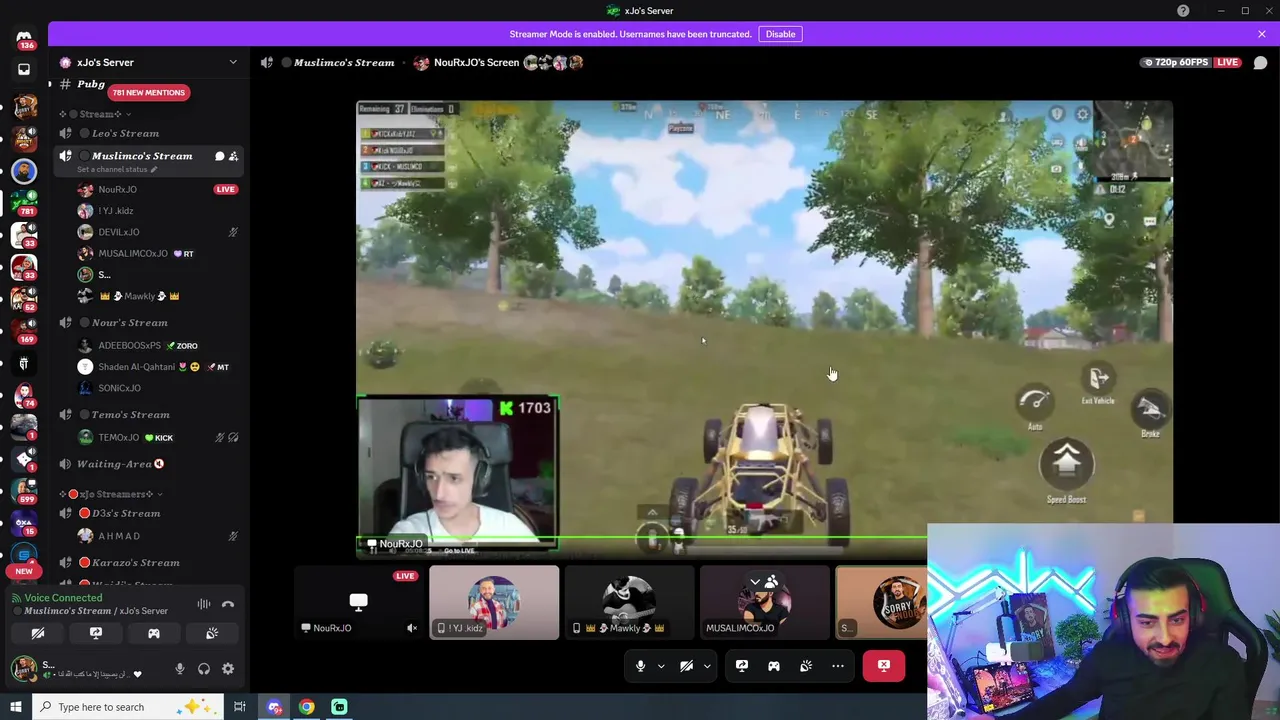
Task: Select user NouRxJO in the voice list
Action: coord(118,189)
